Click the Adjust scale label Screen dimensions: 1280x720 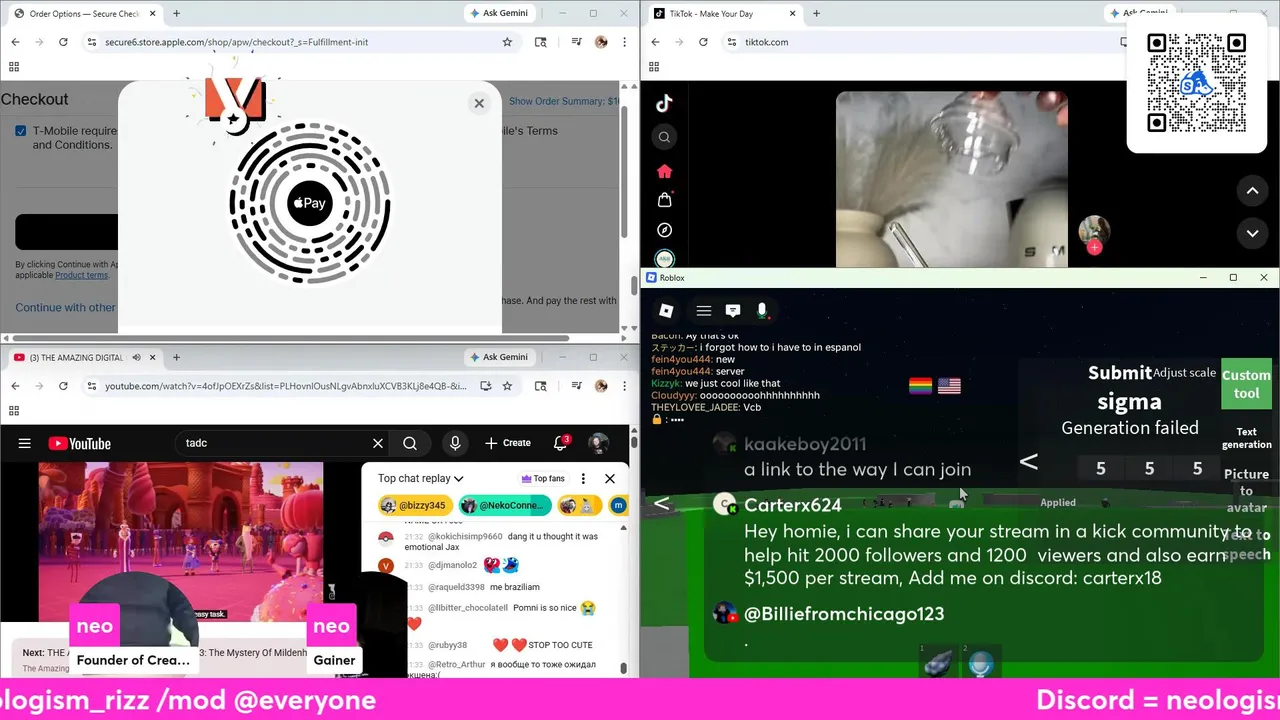[1184, 373]
